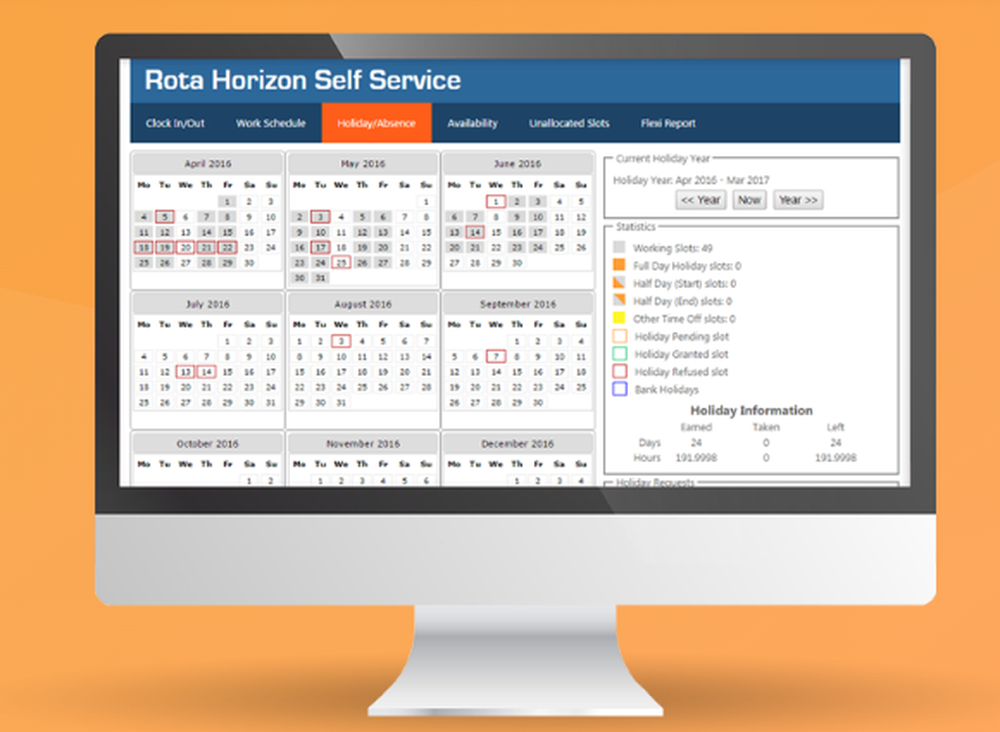
Task: Select June 30 in June 2016 calendar
Action: (517, 263)
